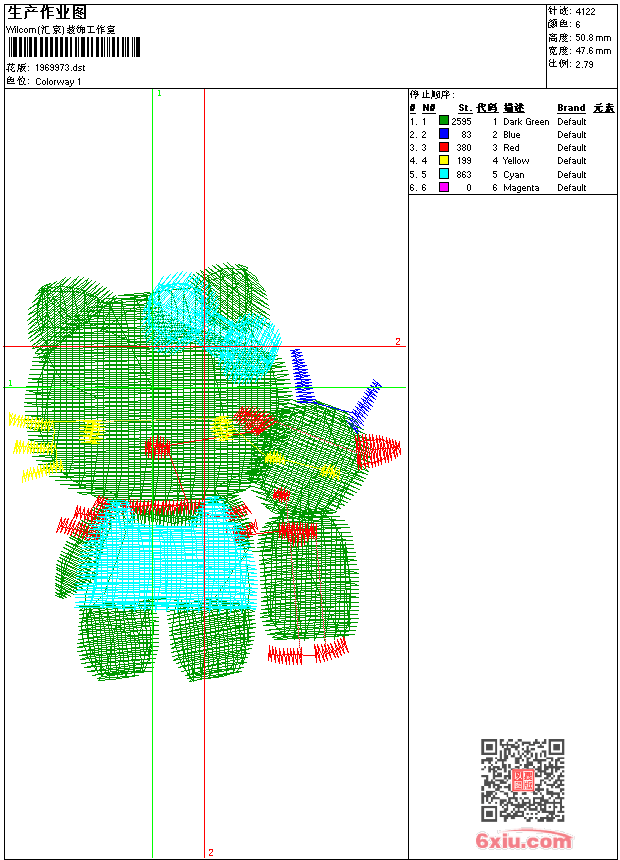This screenshot has width=620, height=860.
Task: Click the height value '50.8 mm'
Action: tap(593, 38)
